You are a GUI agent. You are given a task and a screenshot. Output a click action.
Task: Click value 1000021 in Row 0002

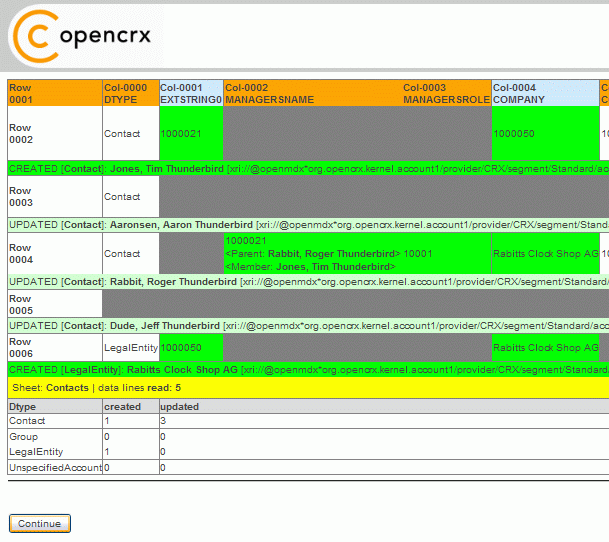pyautogui.click(x=181, y=134)
